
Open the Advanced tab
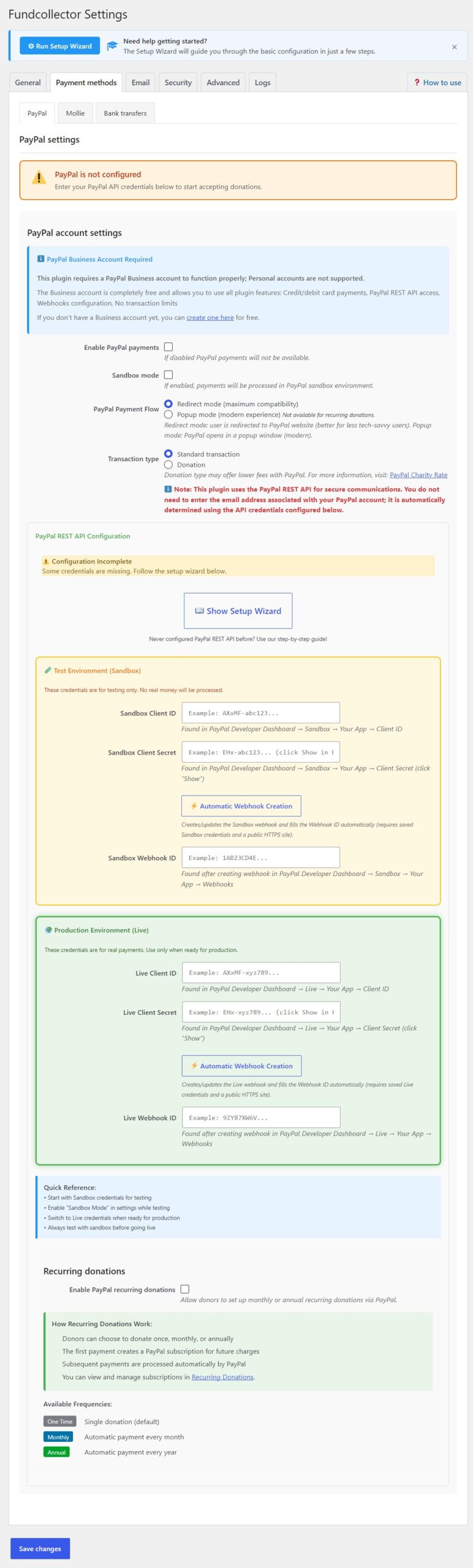point(223,83)
